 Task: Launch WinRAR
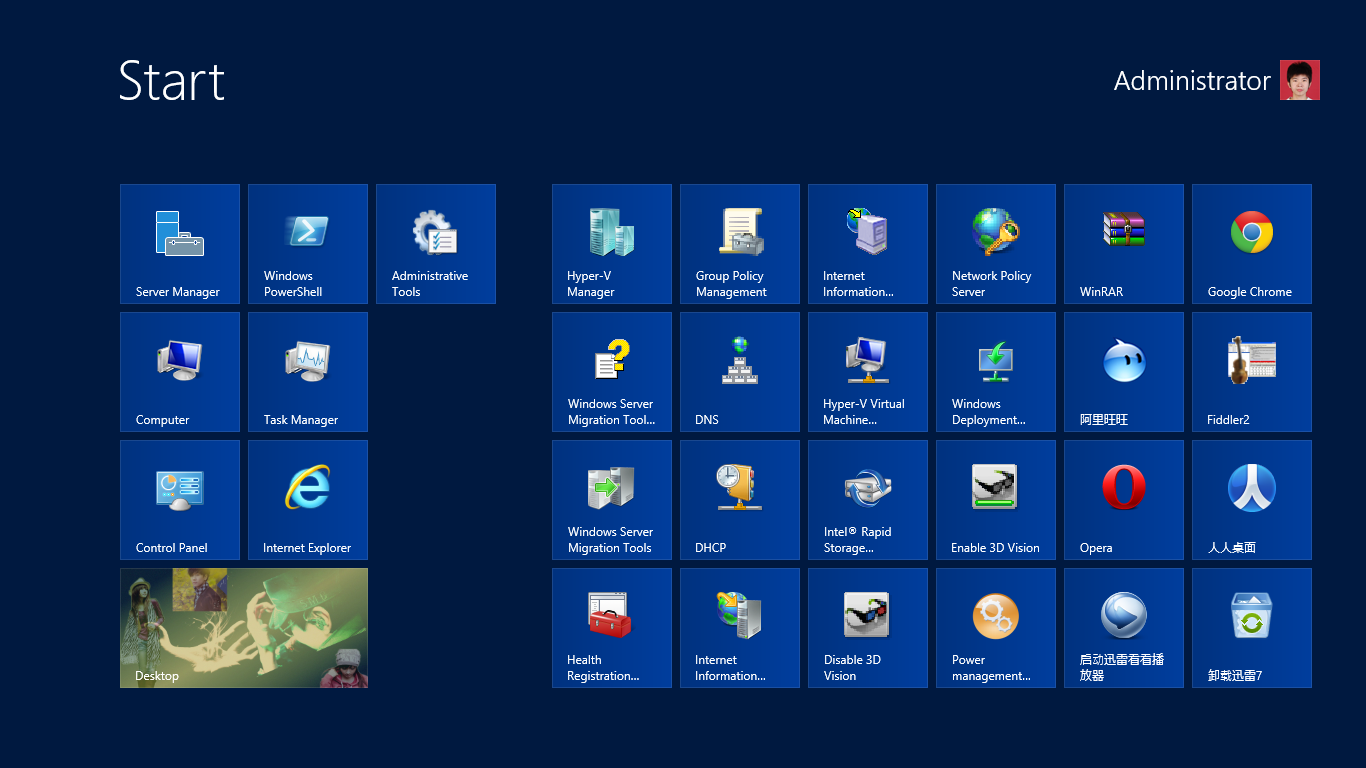click(x=1124, y=244)
